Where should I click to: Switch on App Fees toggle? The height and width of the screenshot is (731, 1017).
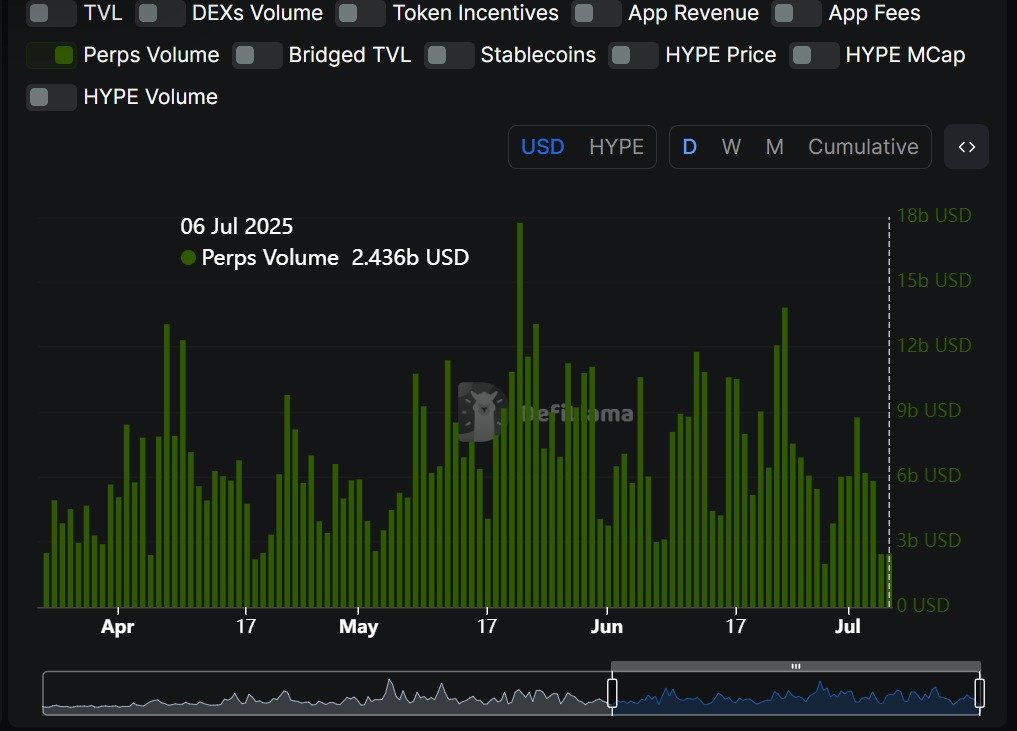tap(796, 13)
